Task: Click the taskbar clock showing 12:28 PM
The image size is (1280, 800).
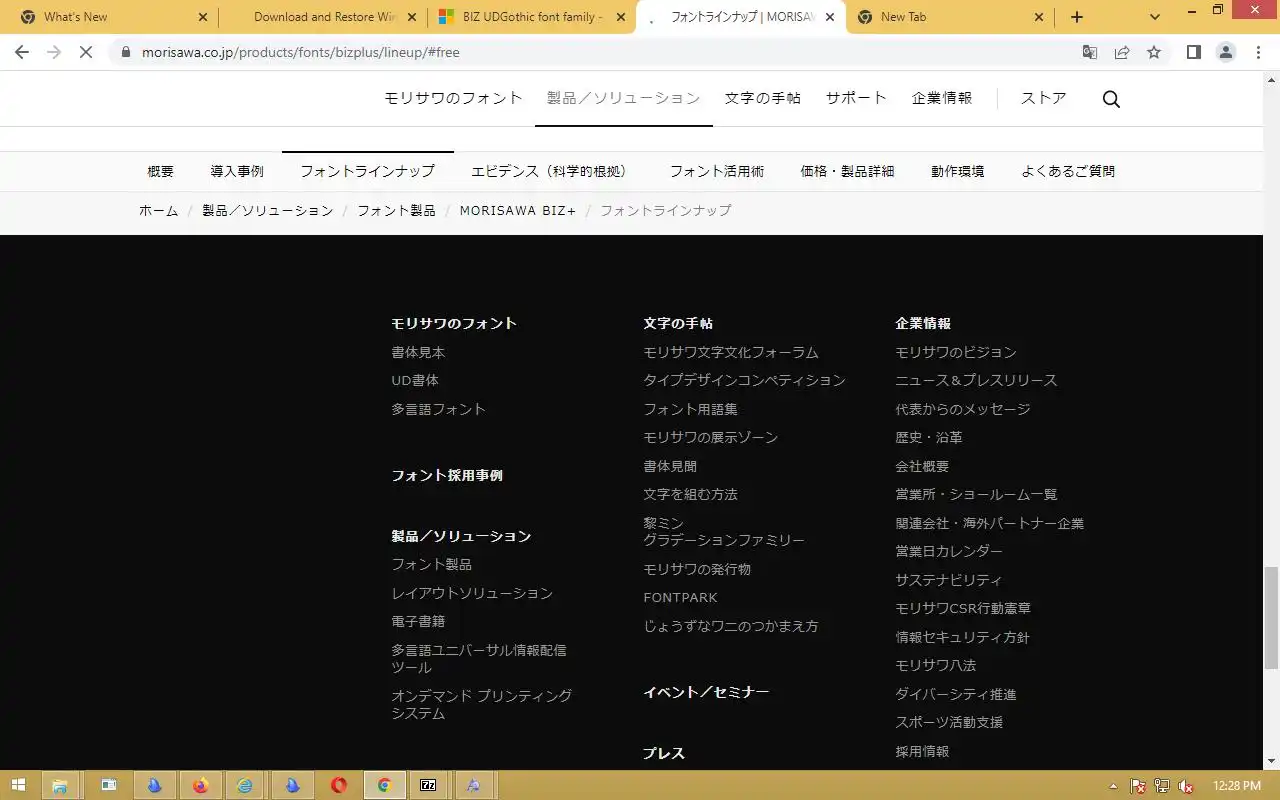Action: (x=1236, y=786)
